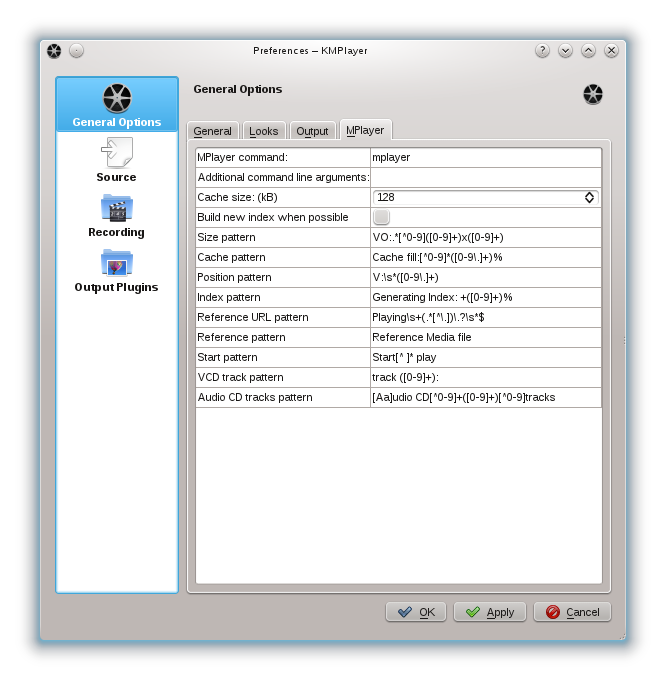Select Cache pattern value cell
666x680 pixels.
(x=486, y=257)
